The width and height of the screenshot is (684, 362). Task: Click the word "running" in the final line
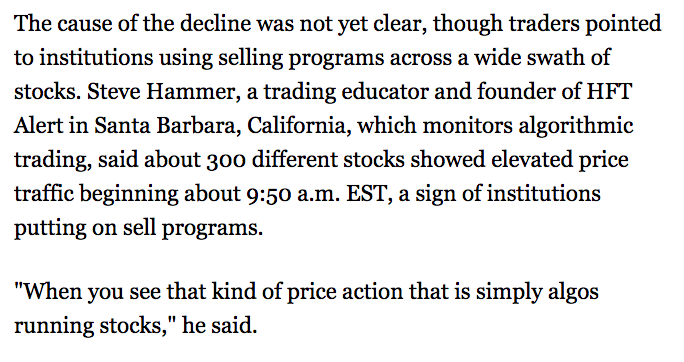54,325
